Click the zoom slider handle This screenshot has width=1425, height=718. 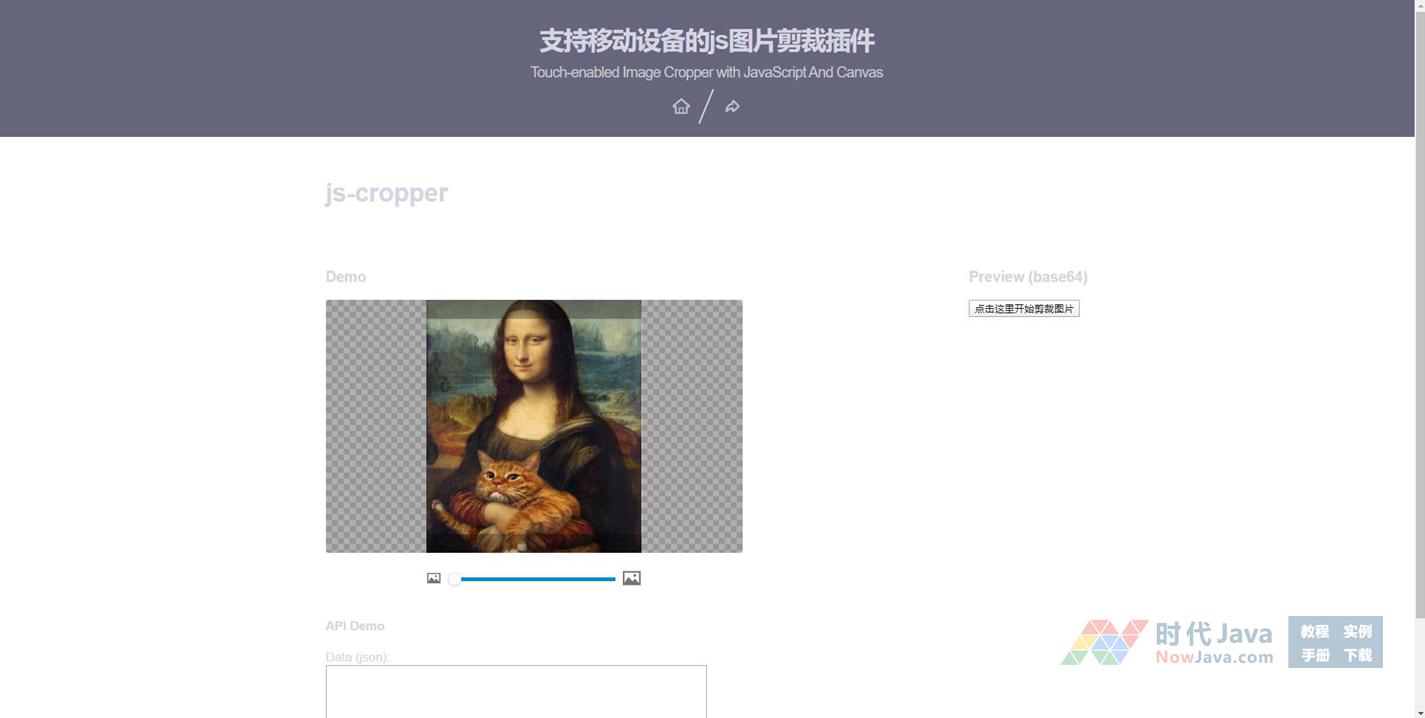(454, 579)
